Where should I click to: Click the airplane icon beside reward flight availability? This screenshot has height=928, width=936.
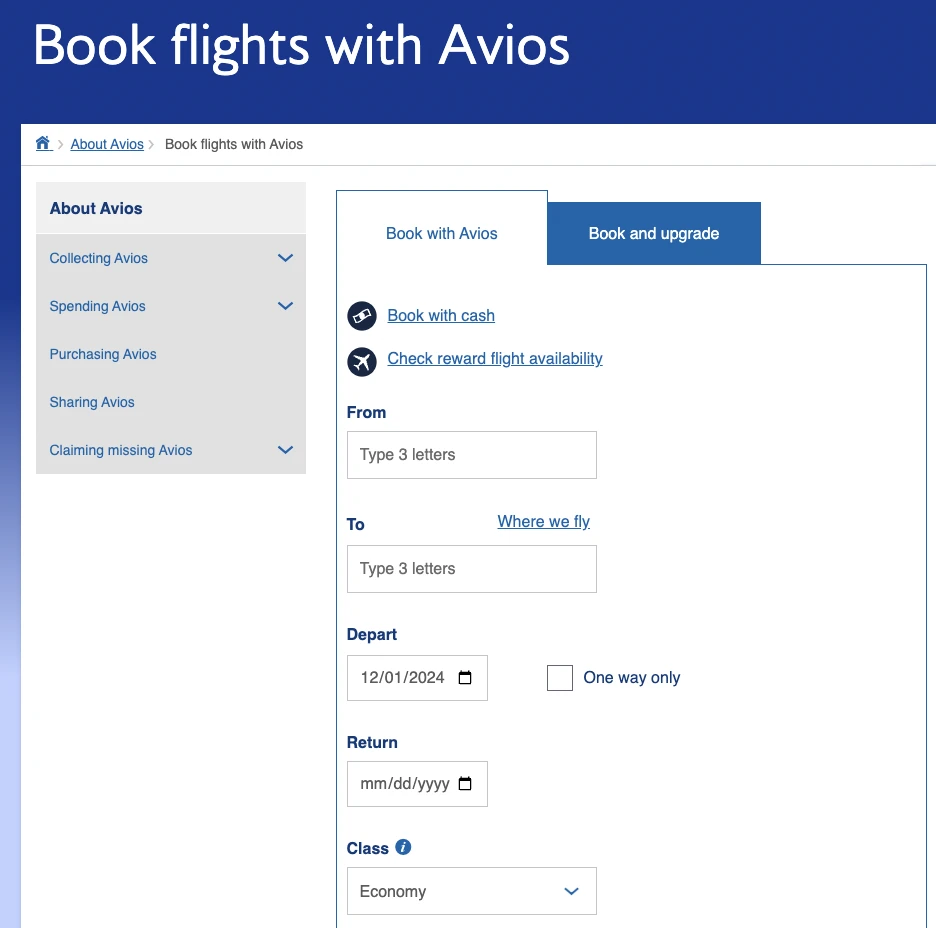click(361, 361)
